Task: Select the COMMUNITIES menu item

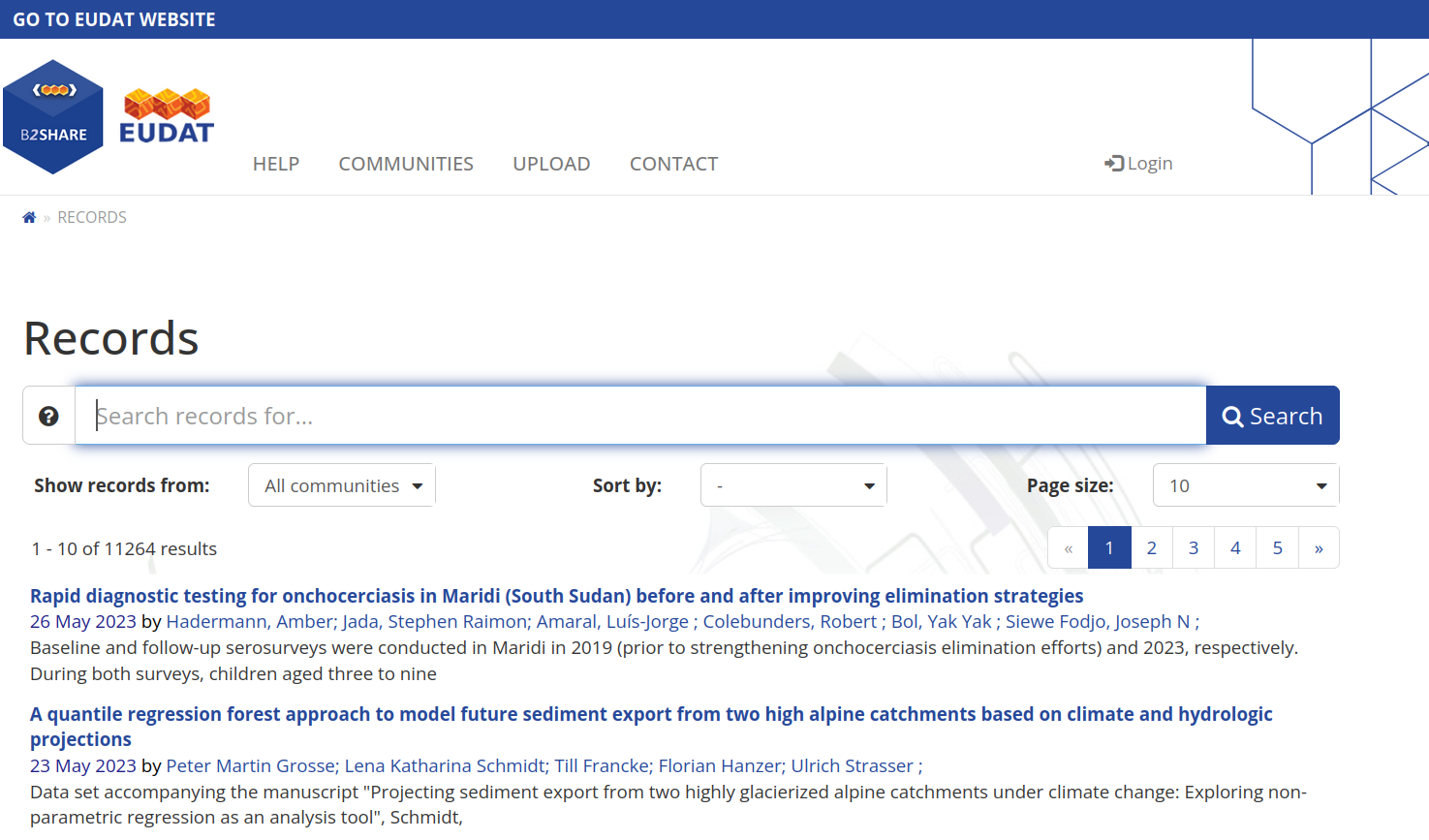Action: click(x=406, y=163)
